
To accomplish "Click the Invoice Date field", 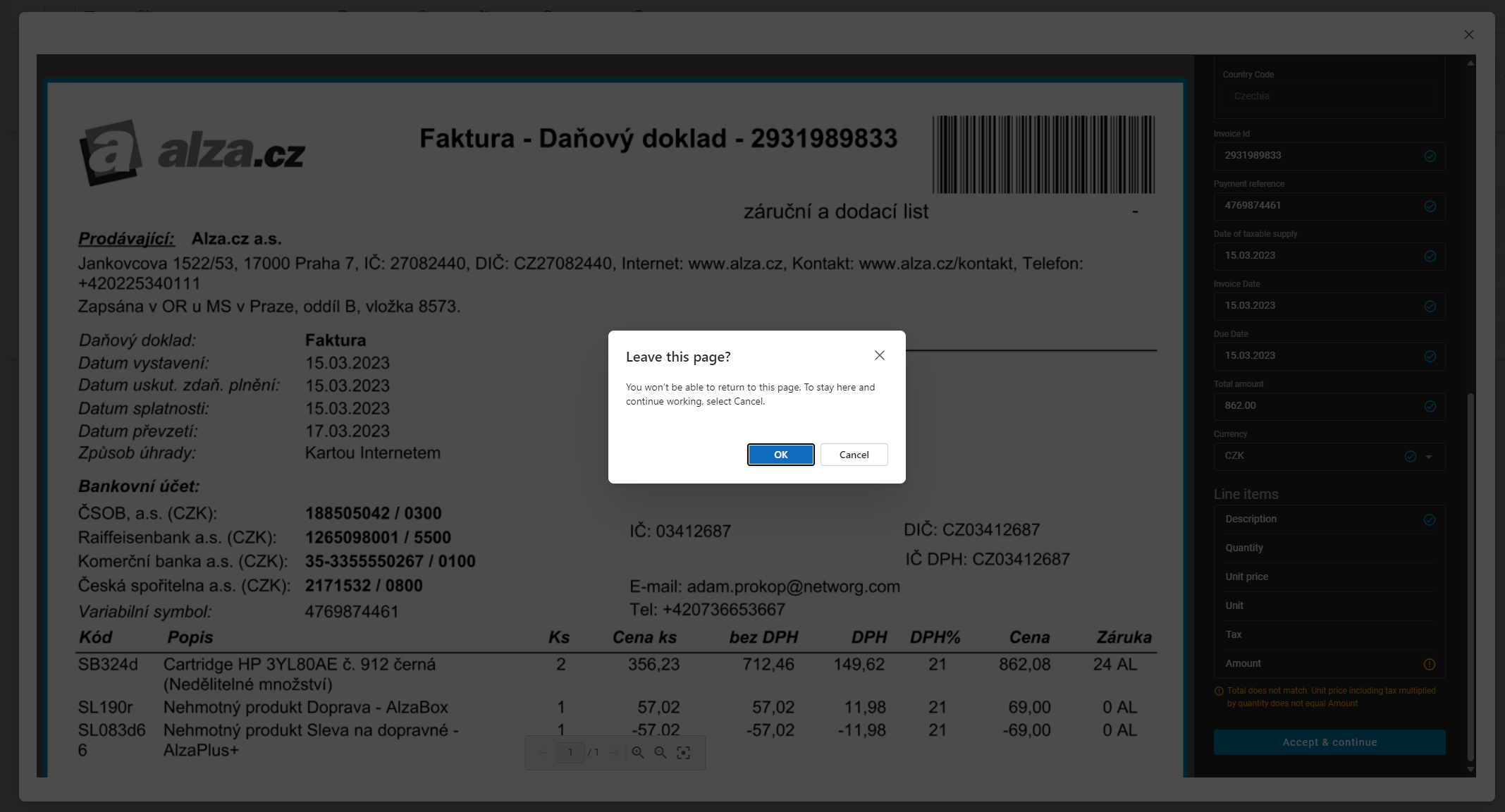I will pyautogui.click(x=1329, y=306).
